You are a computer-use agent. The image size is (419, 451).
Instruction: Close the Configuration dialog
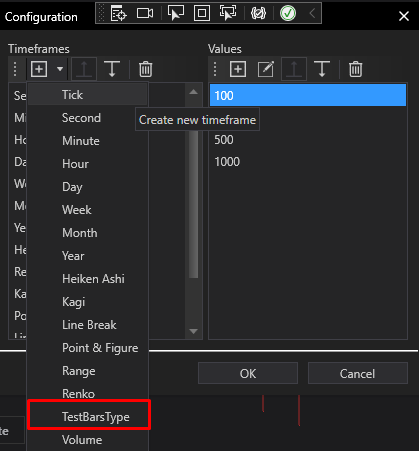click(x=404, y=16)
